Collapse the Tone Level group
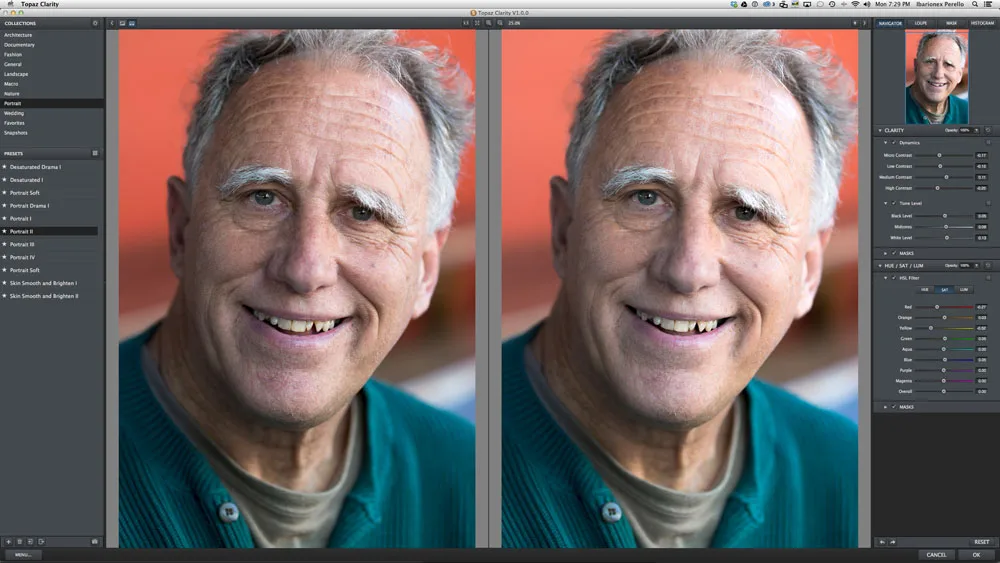Image resolution: width=1000 pixels, height=563 pixels. point(886,203)
